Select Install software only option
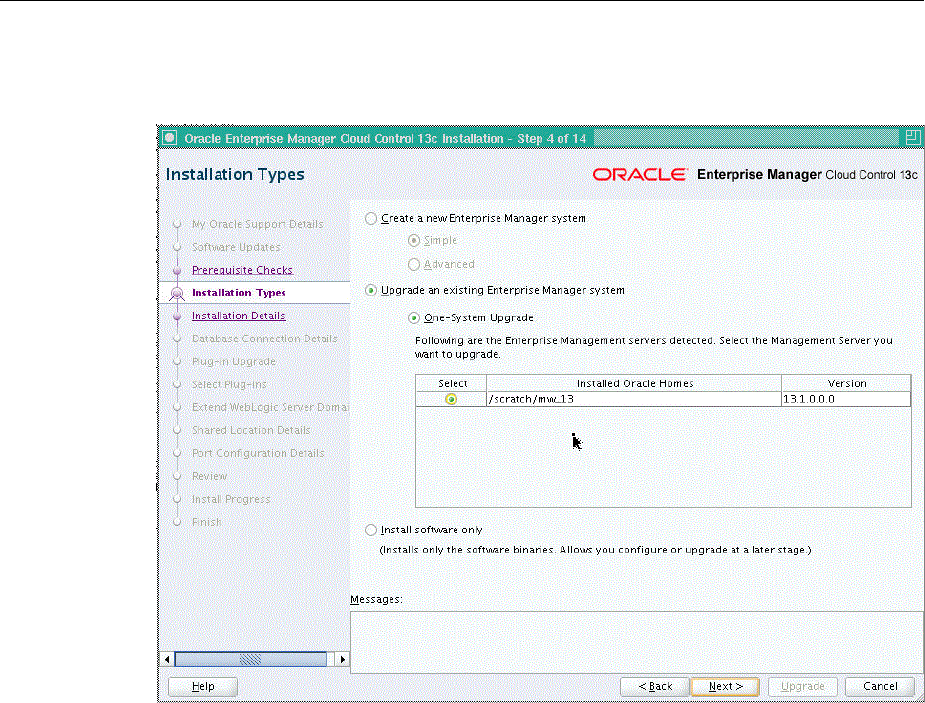The height and width of the screenshot is (703, 925). coord(370,530)
